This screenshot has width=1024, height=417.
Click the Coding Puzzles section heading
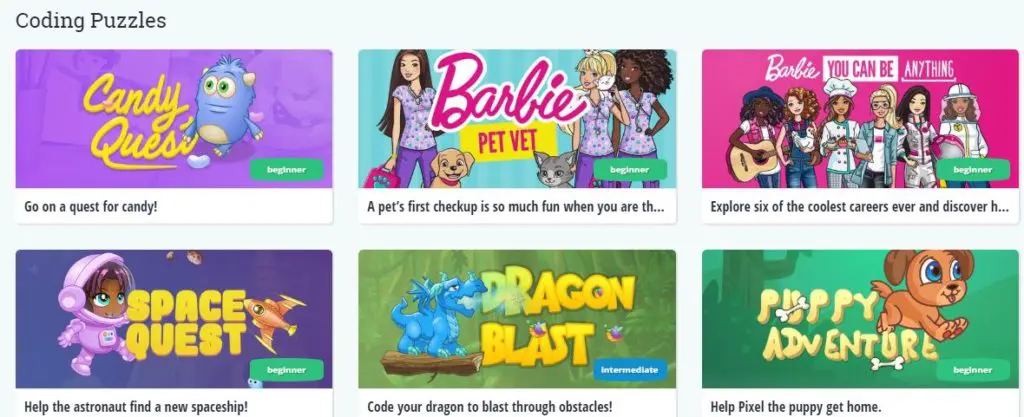click(x=91, y=20)
